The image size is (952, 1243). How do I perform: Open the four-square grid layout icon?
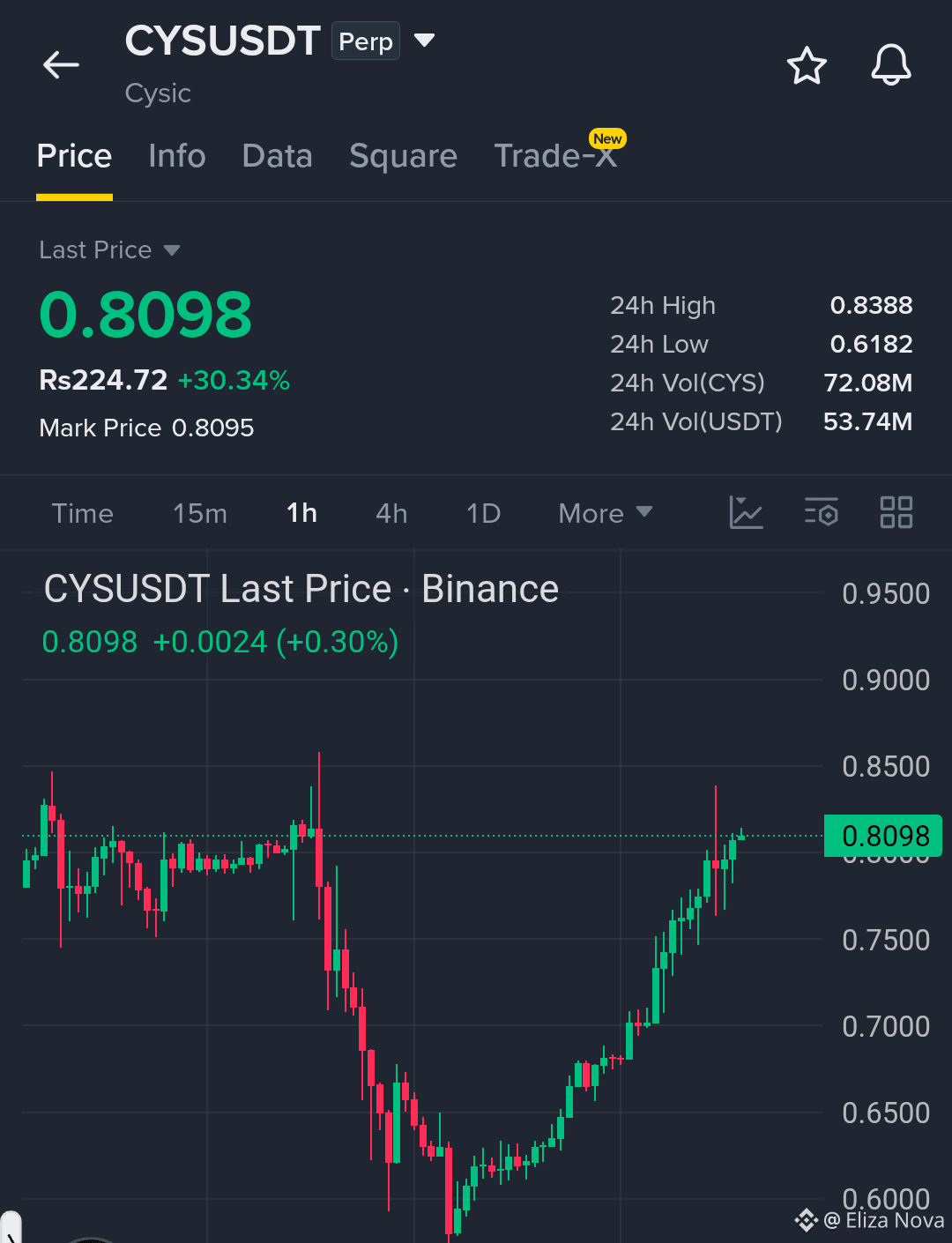coord(896,512)
